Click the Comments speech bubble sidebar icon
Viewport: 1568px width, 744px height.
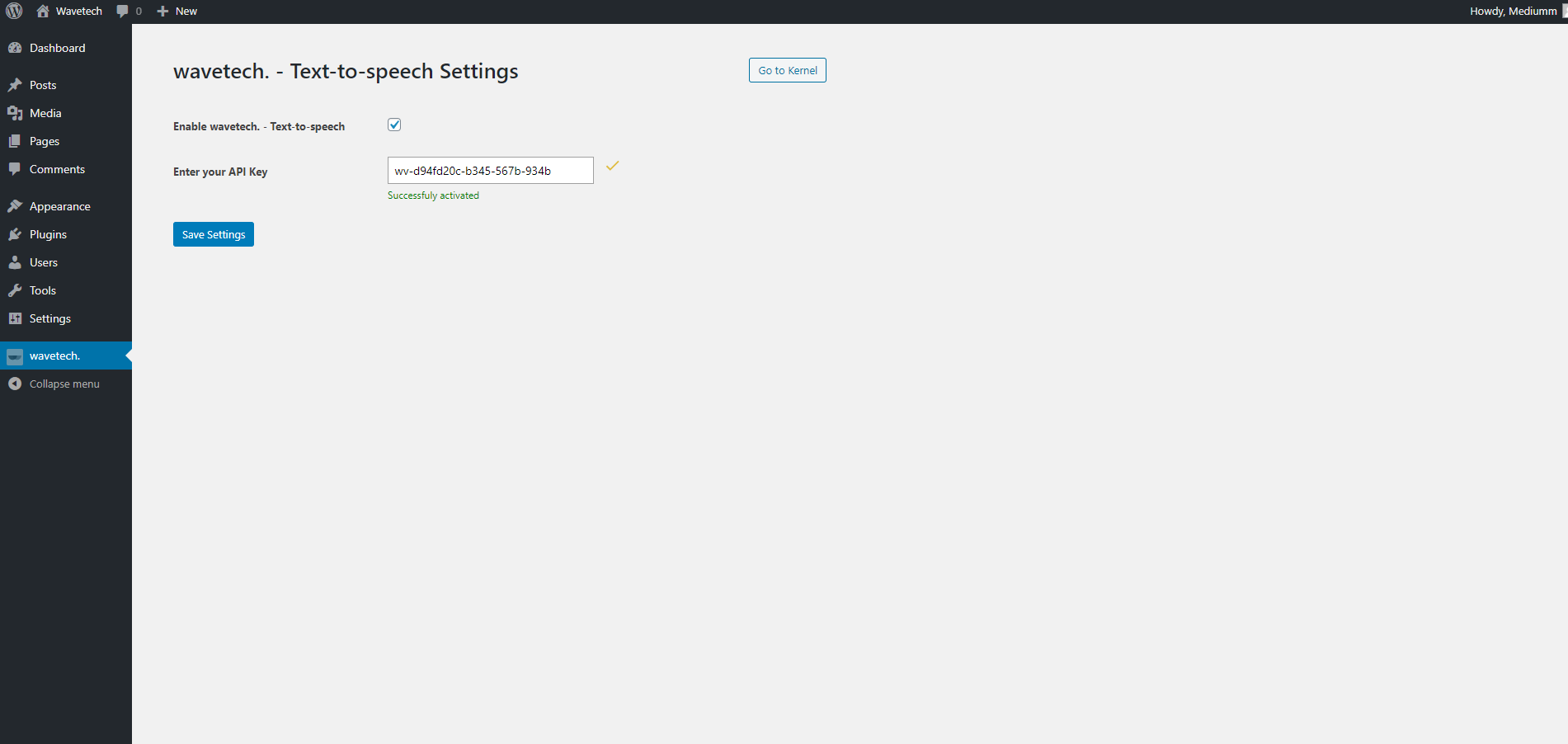[x=15, y=169]
